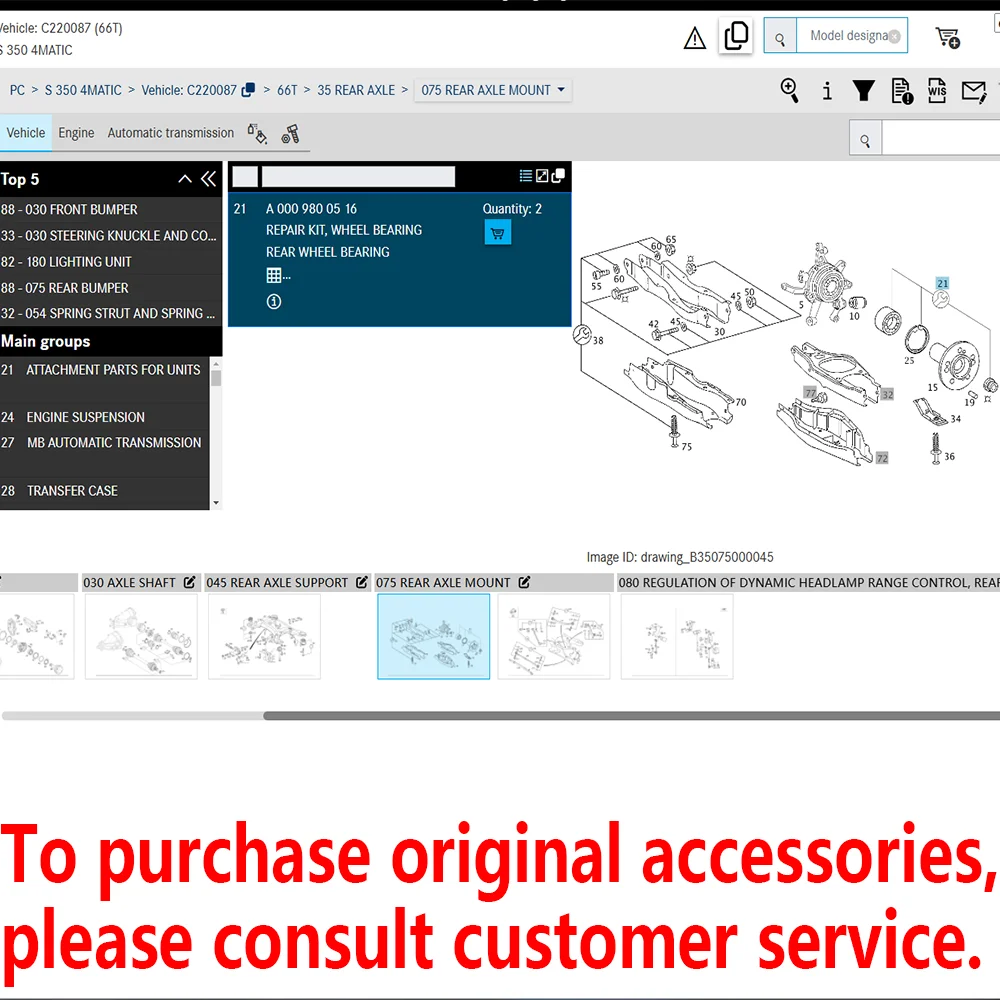The height and width of the screenshot is (1000, 1000).
Task: Select callout 72 in the drawing
Action: (x=882, y=458)
